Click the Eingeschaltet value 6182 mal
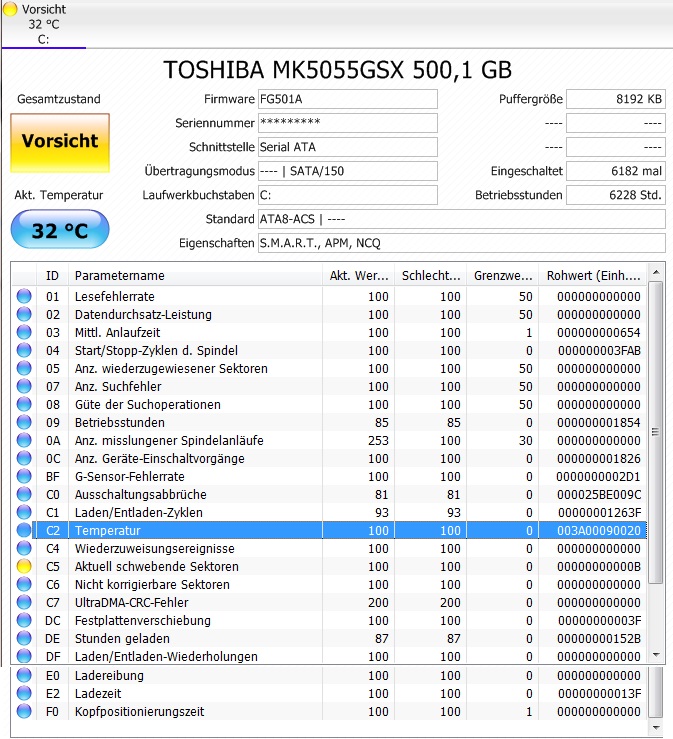 pyautogui.click(x=616, y=171)
